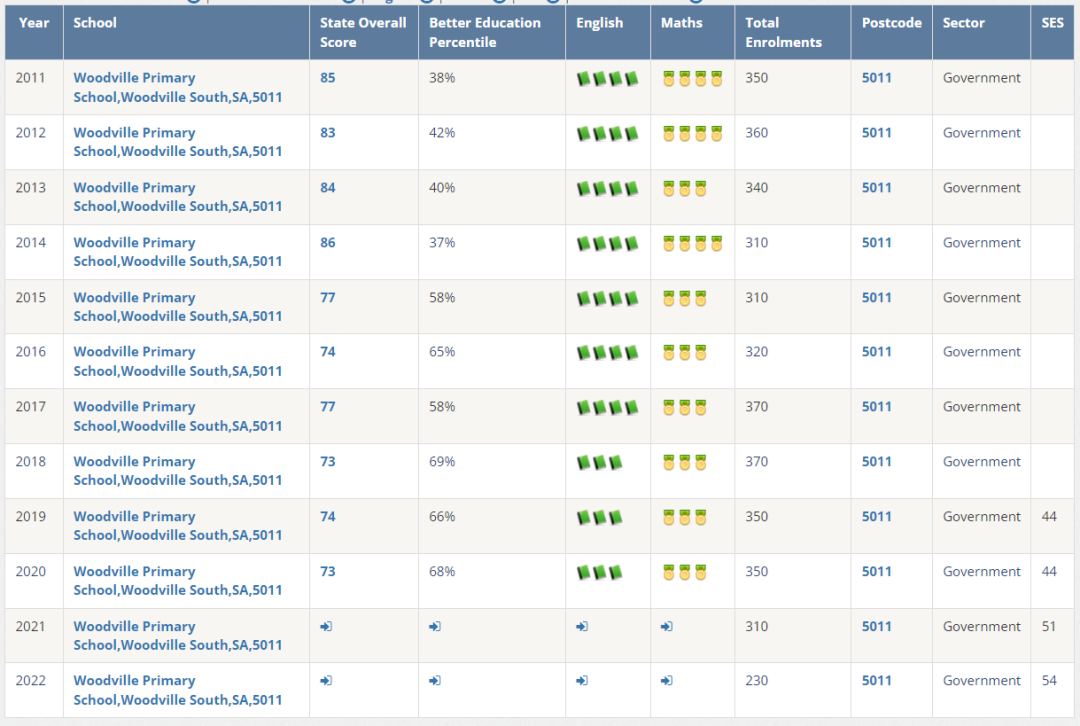Click the 2021 State Overall Score login icon
This screenshot has width=1080, height=726.
326,626
